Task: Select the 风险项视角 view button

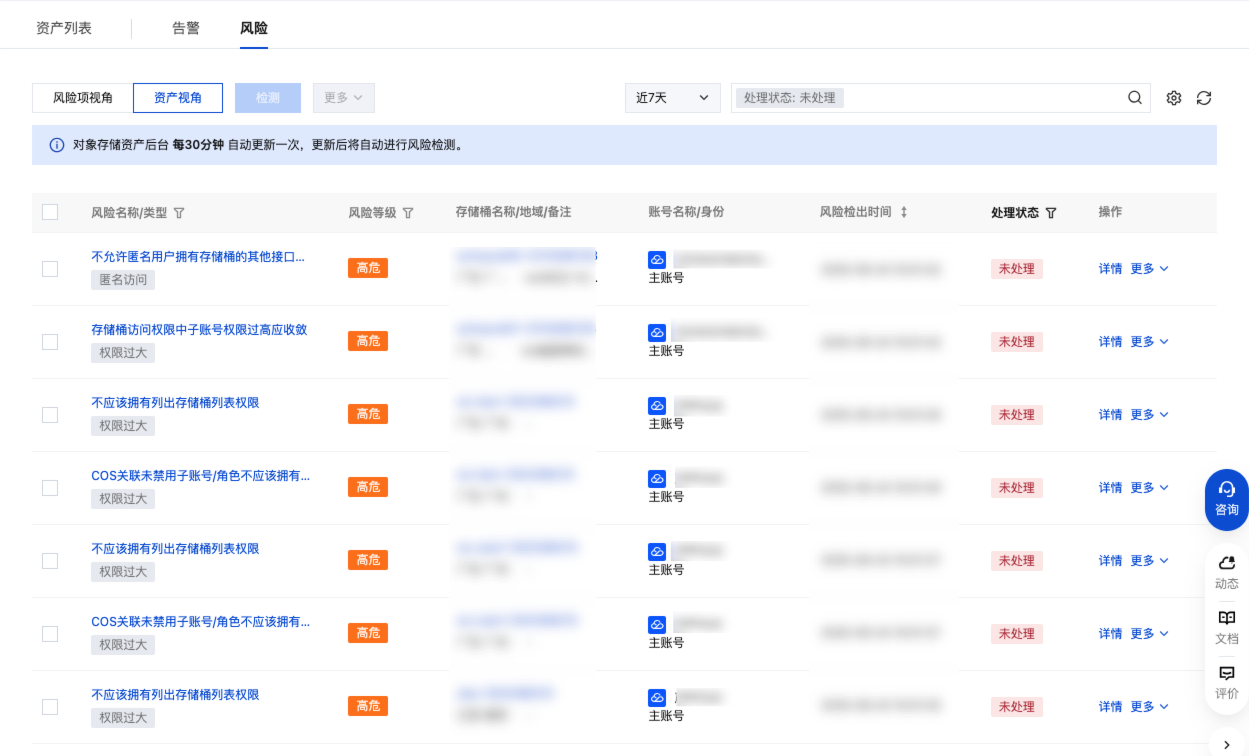Action: (x=83, y=98)
